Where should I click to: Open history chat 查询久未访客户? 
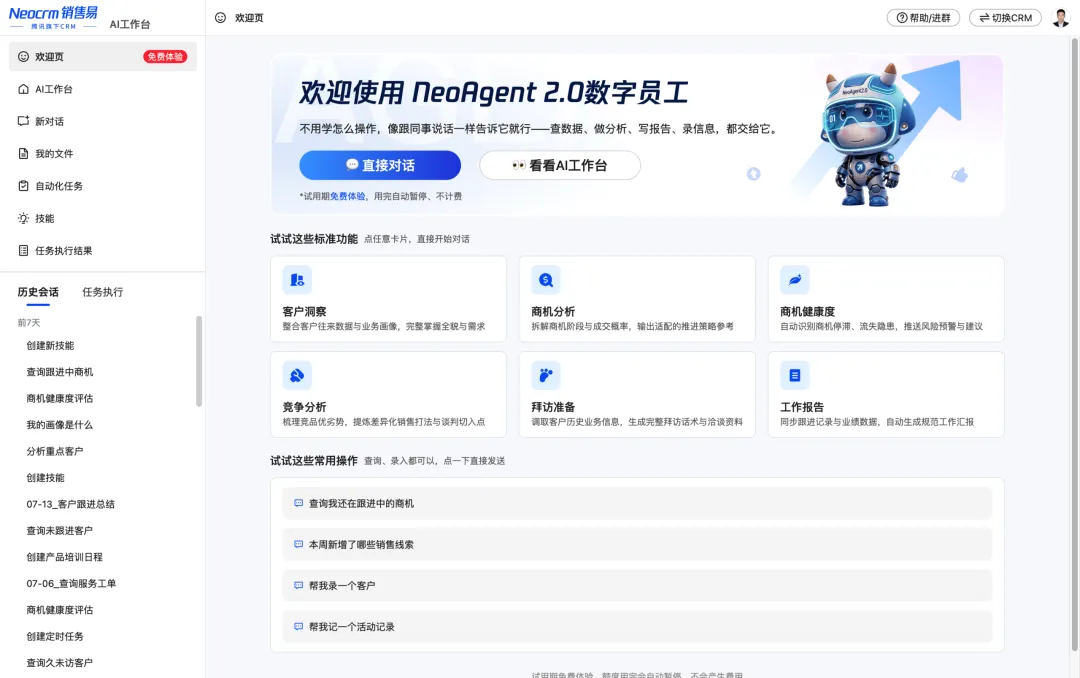pyautogui.click(x=59, y=663)
